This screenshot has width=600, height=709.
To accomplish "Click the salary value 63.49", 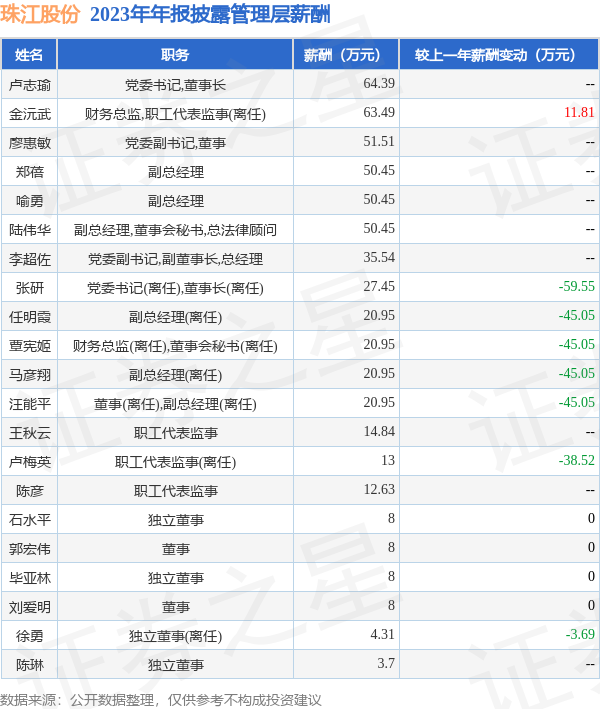I will click(379, 112).
